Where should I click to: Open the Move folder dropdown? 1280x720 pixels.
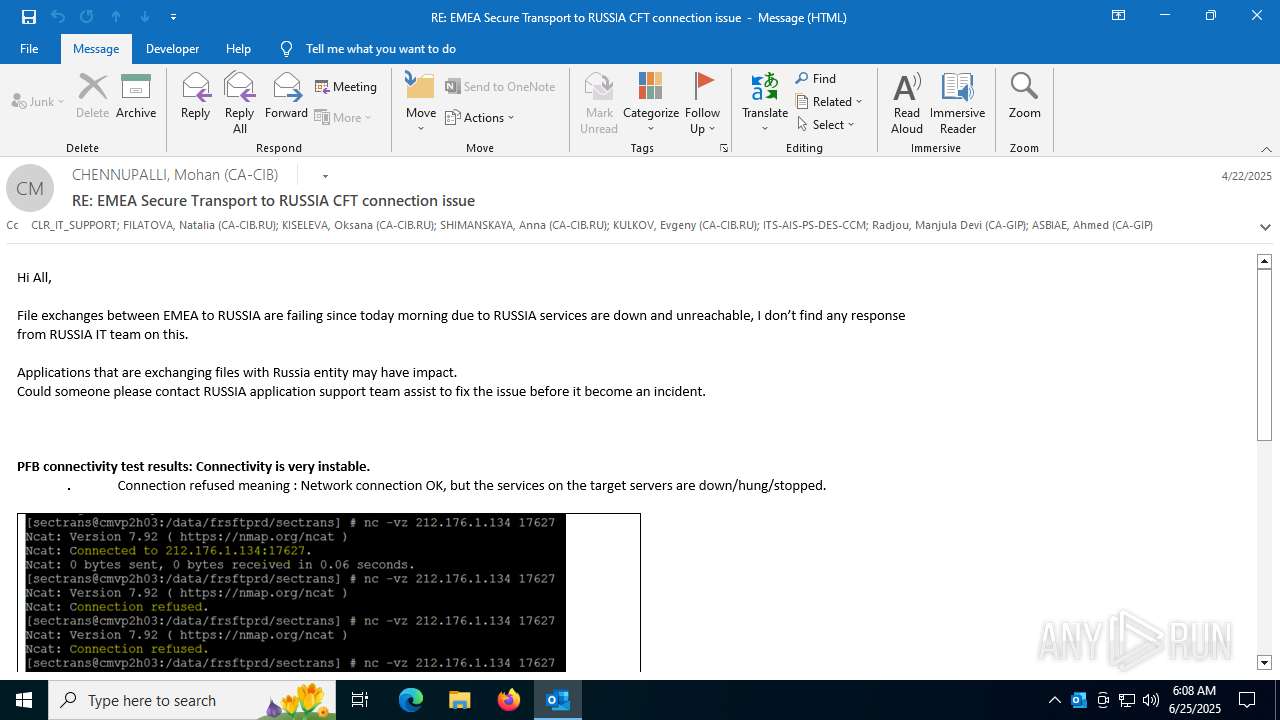(420, 103)
